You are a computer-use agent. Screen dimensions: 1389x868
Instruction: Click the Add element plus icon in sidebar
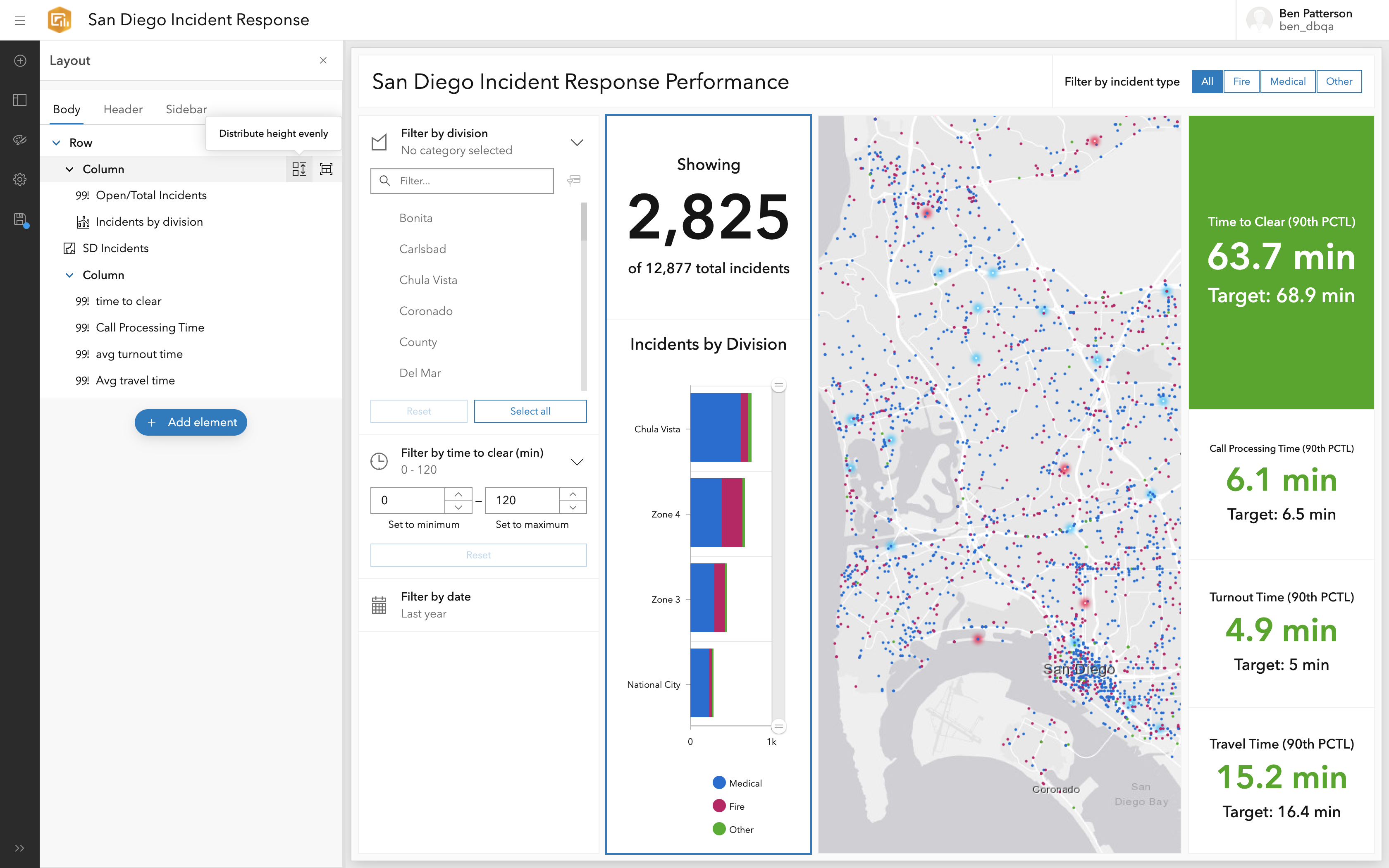(20, 61)
